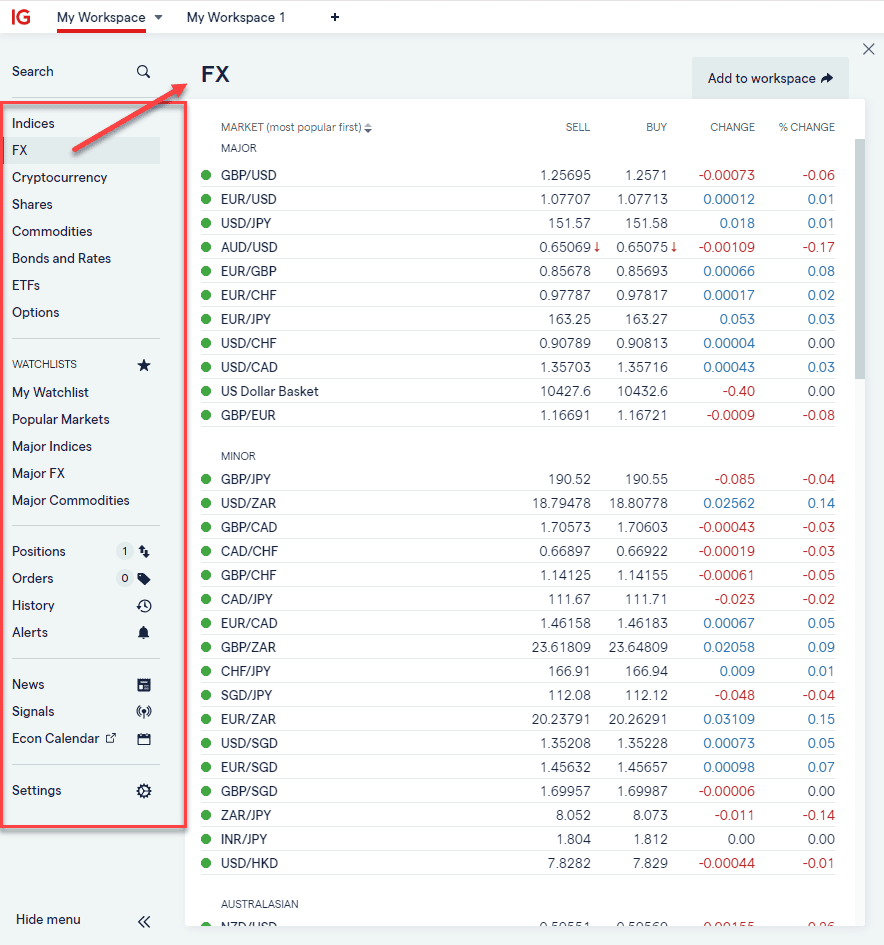Open watchlists star icon

click(144, 365)
